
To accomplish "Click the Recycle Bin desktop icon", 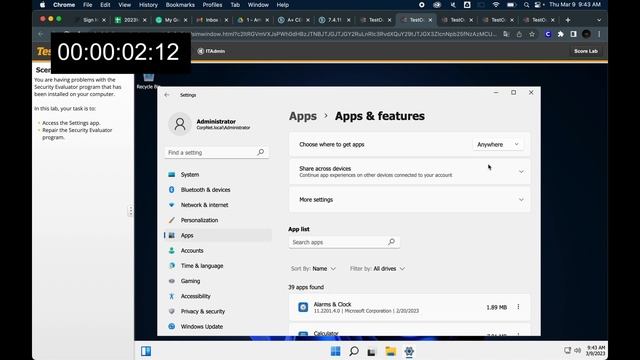I will [x=148, y=80].
